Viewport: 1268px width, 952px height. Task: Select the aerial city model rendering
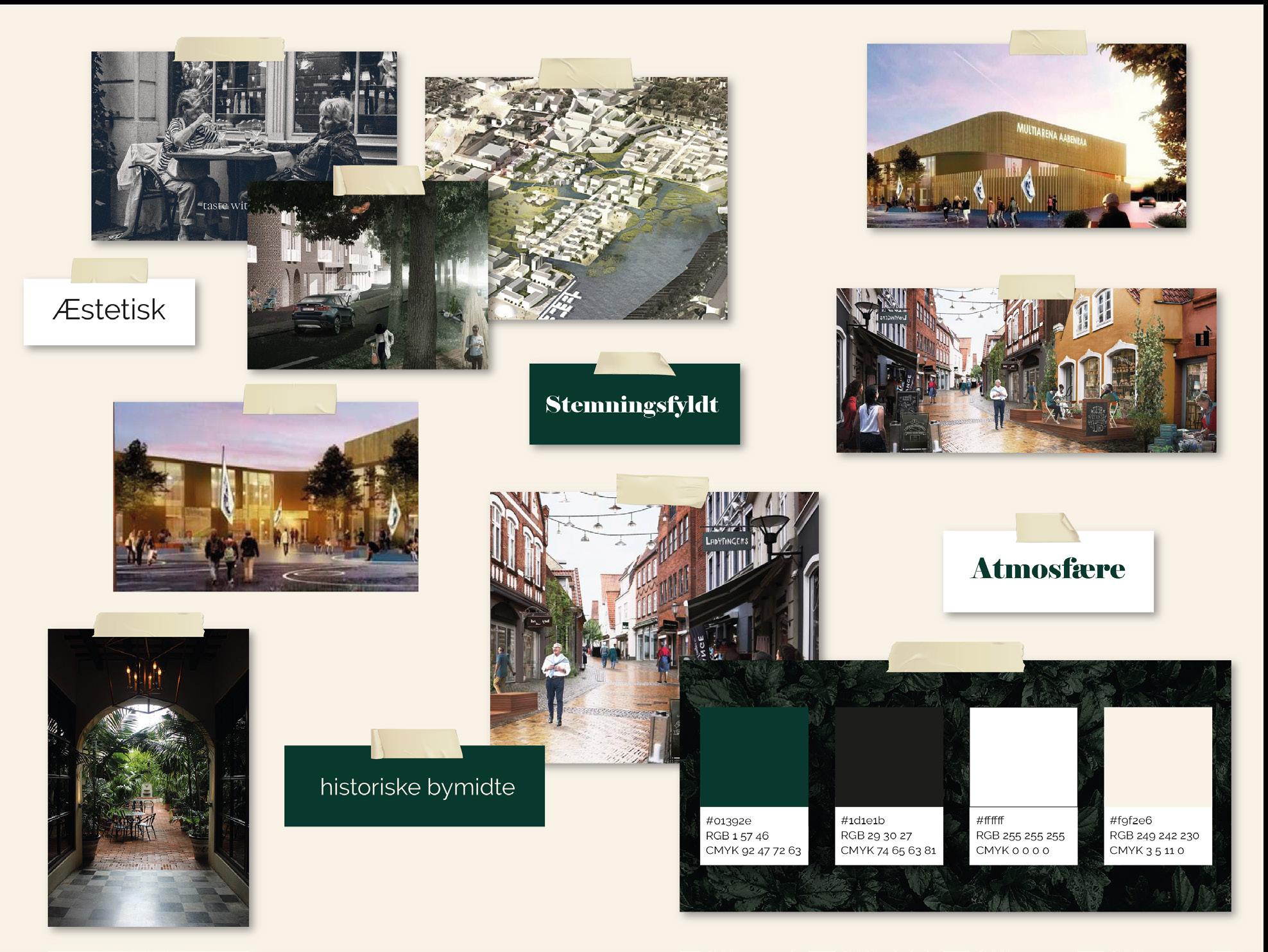point(608,199)
